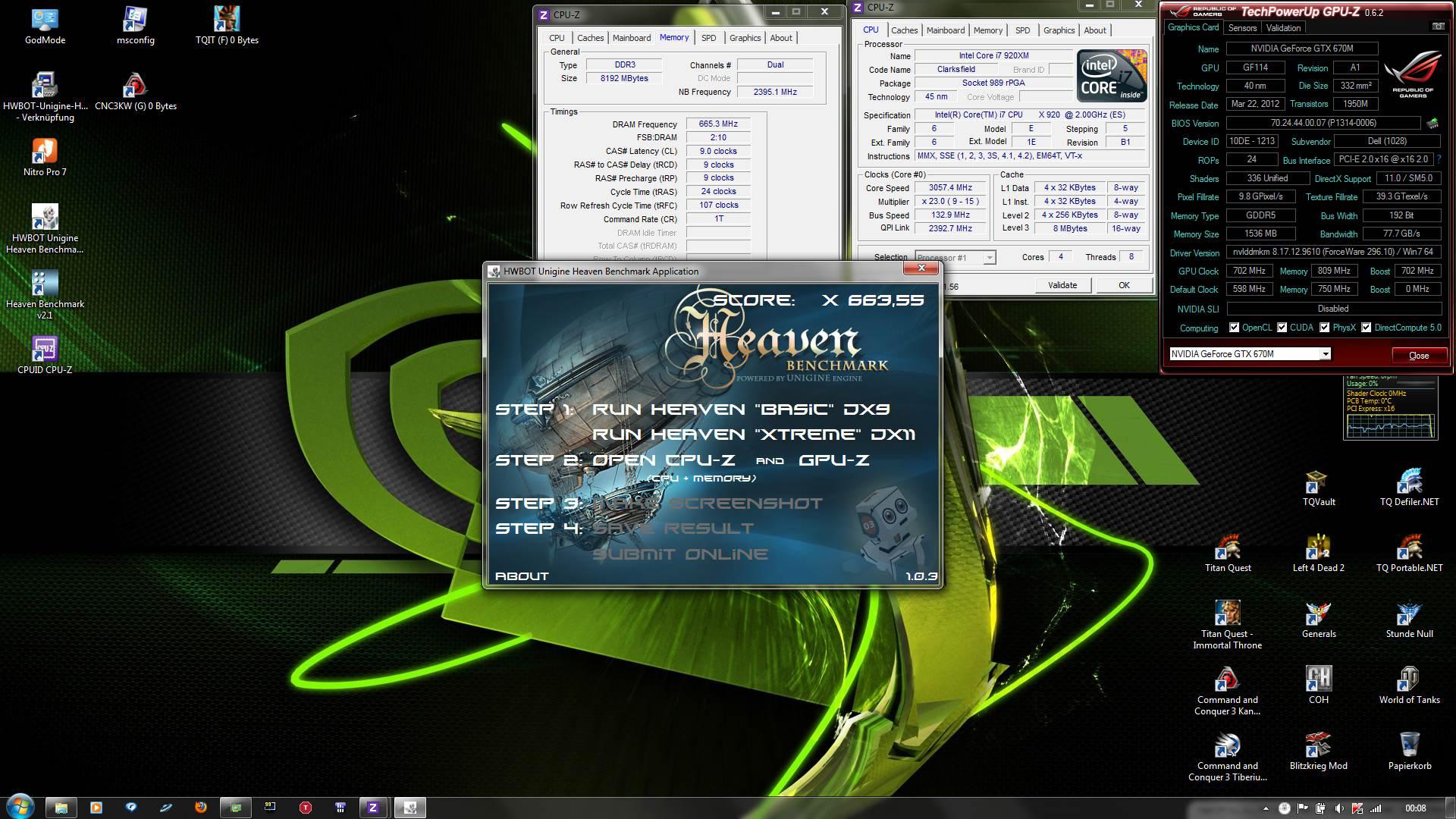Screen dimensions: 1456x819
Task: Expand the NVIDIA GeForce GTX 670M dropdown in GPU-Z
Action: (1326, 354)
